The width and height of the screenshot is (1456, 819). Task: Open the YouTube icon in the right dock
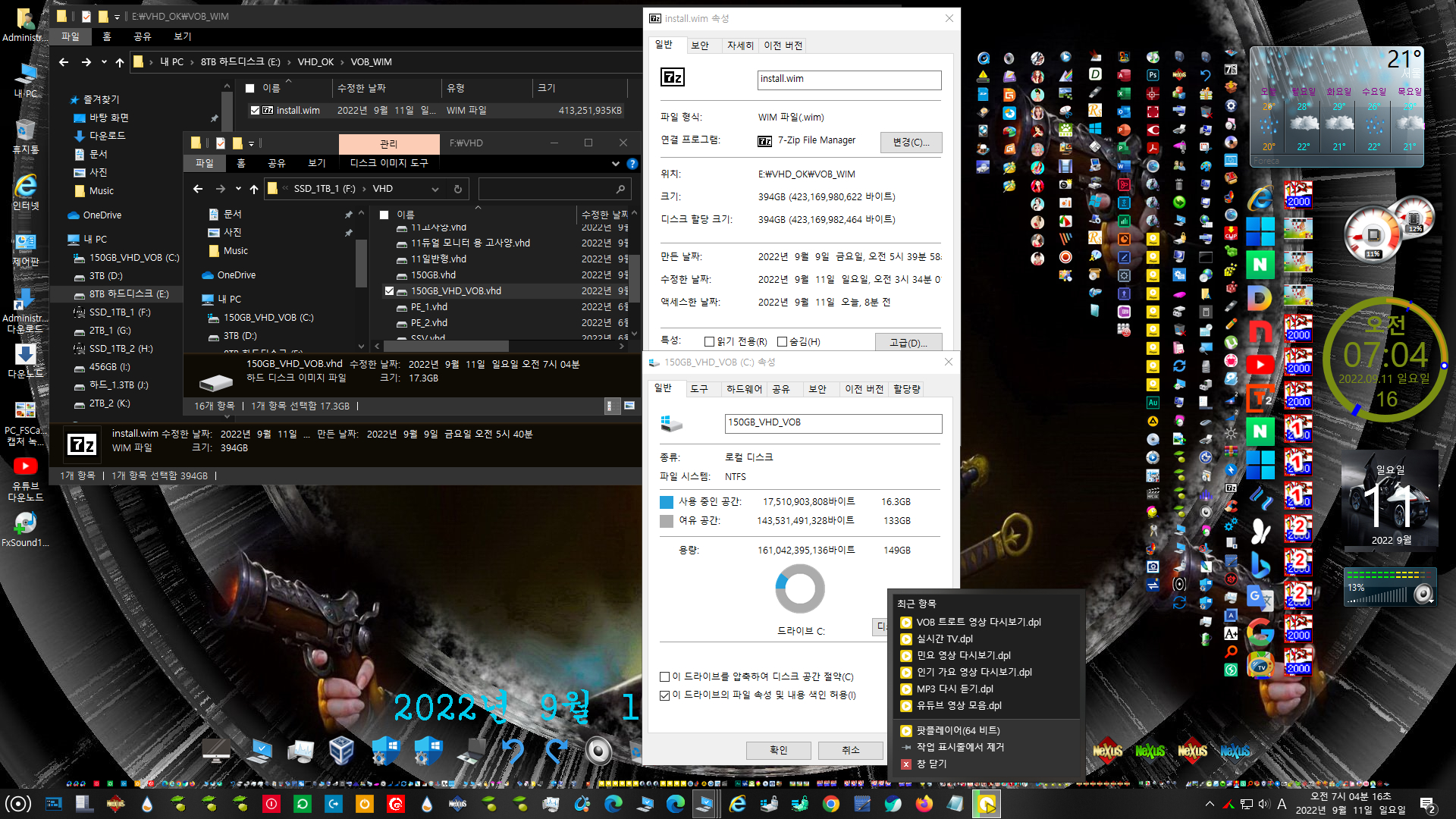1260,365
